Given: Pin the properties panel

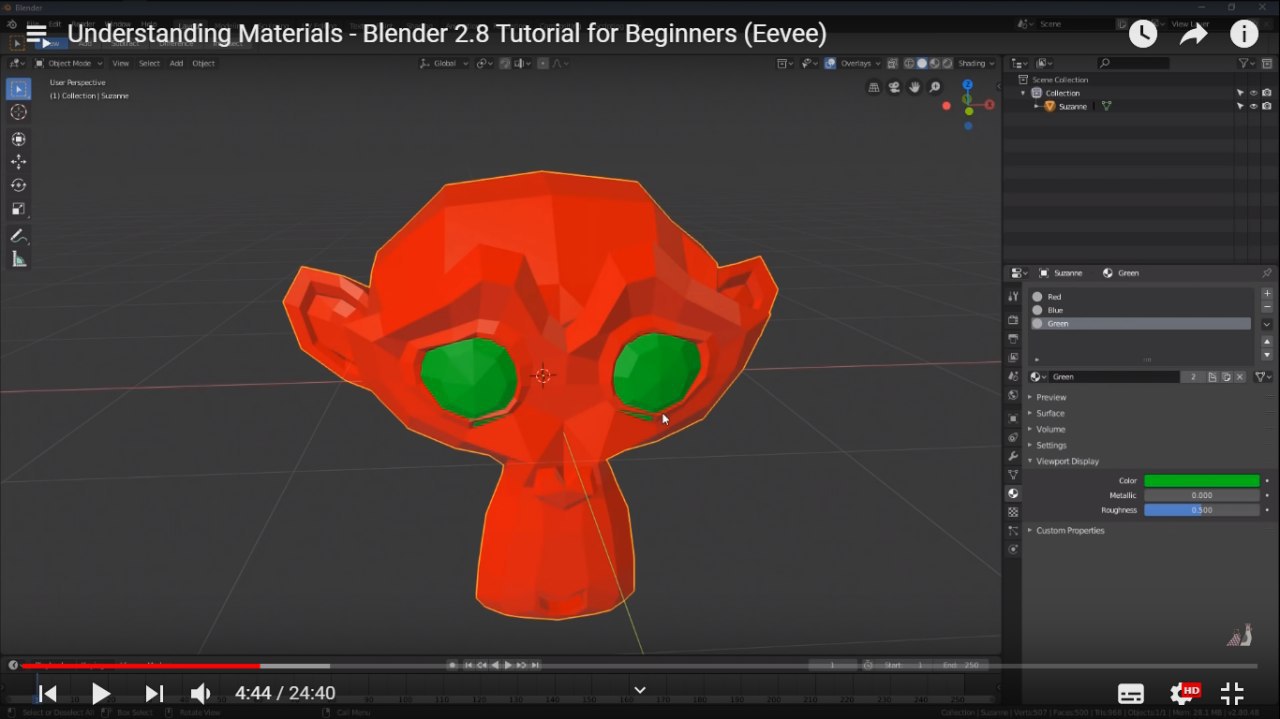Looking at the screenshot, I should coord(1266,273).
